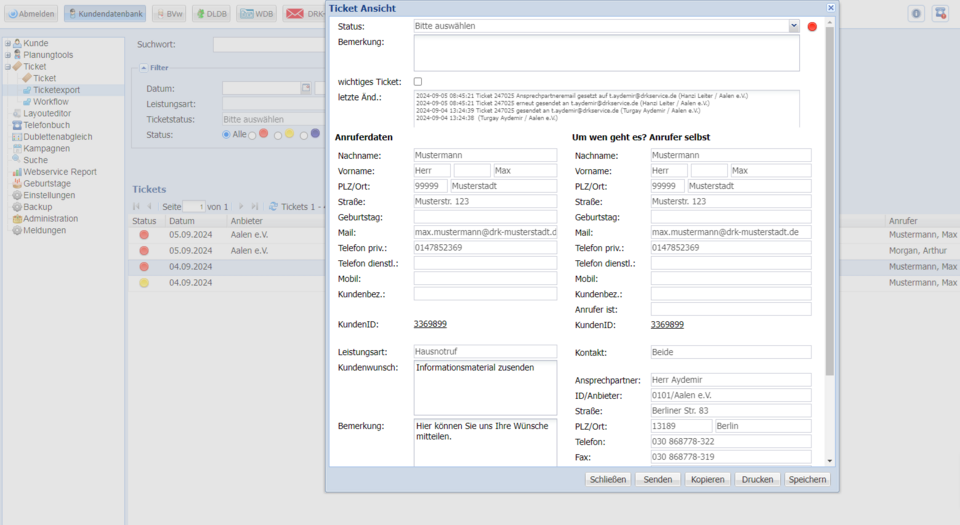The height and width of the screenshot is (525, 960).
Task: Select the red status filter radio
Action: click(252, 135)
